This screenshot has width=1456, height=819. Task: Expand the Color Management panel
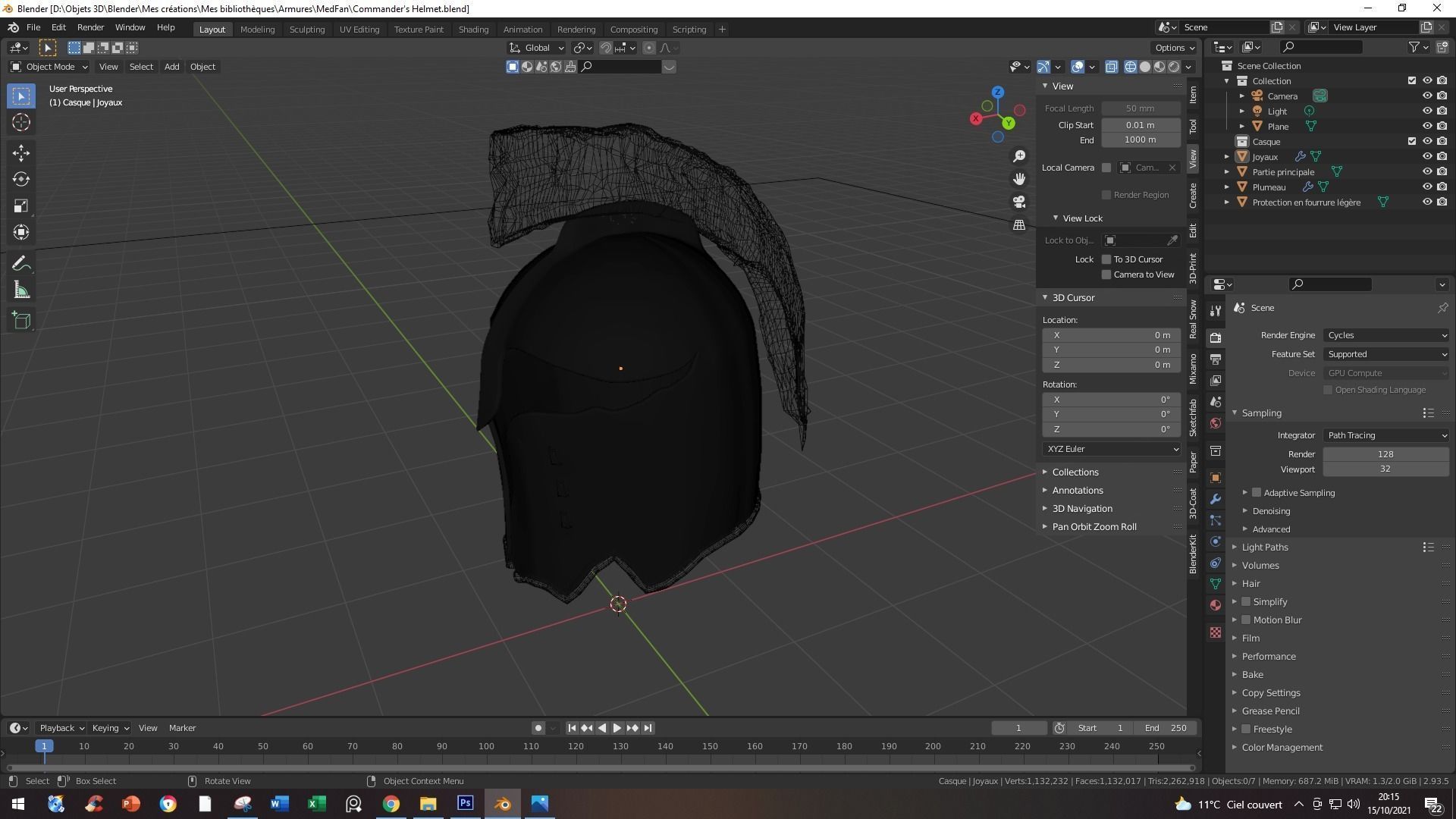(1282, 747)
